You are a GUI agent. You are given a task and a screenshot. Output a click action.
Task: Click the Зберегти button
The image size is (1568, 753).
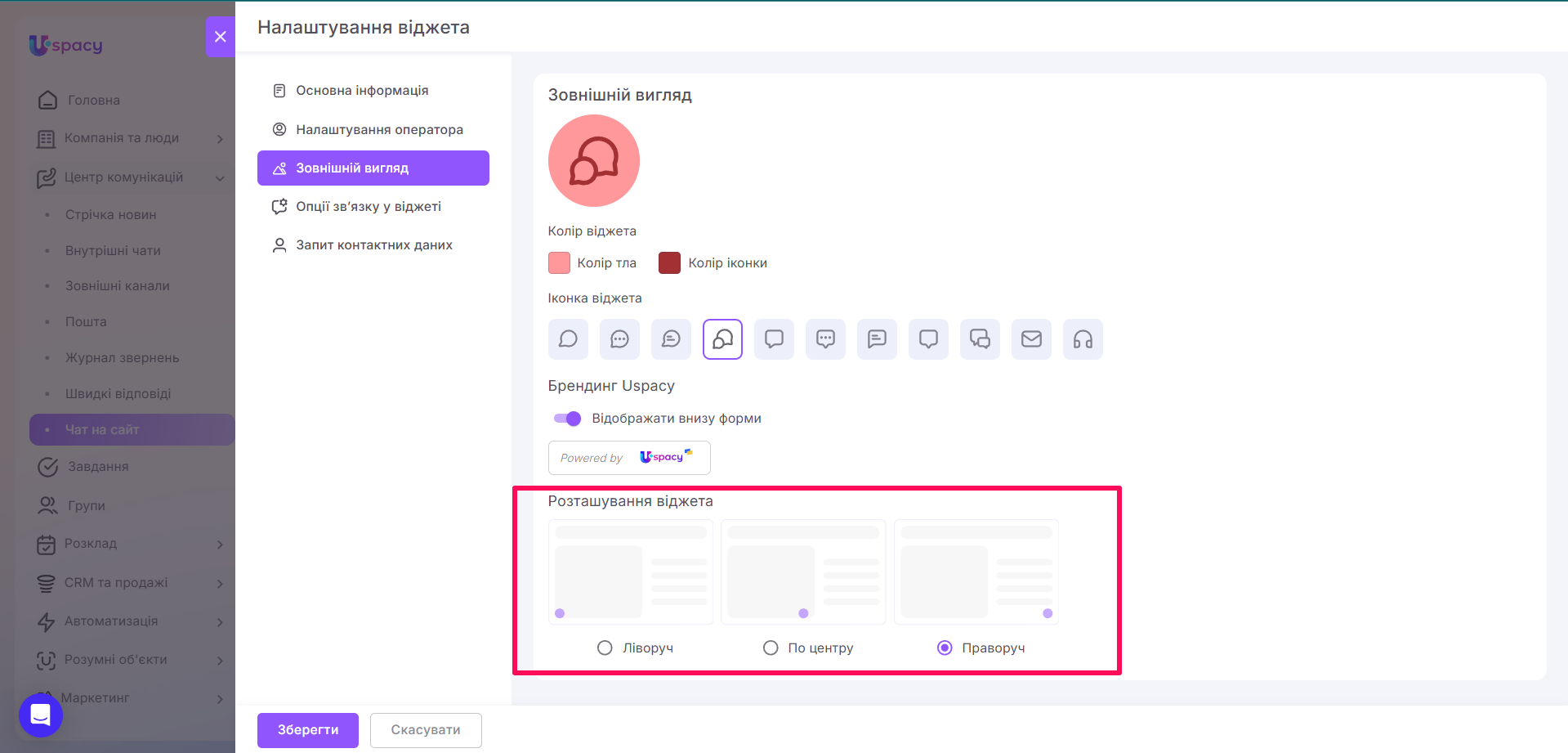308,730
